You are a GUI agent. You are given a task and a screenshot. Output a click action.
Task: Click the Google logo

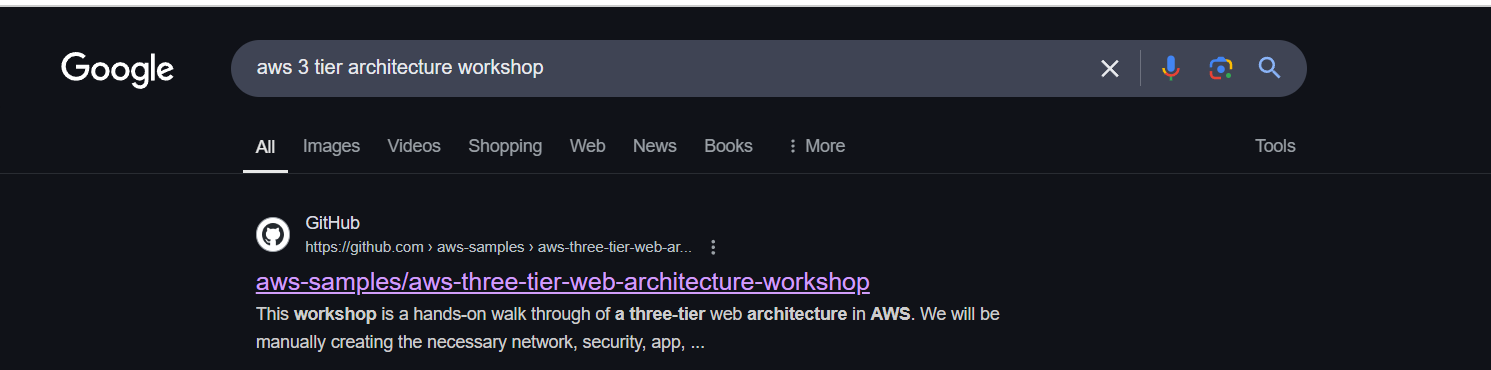pyautogui.click(x=117, y=70)
